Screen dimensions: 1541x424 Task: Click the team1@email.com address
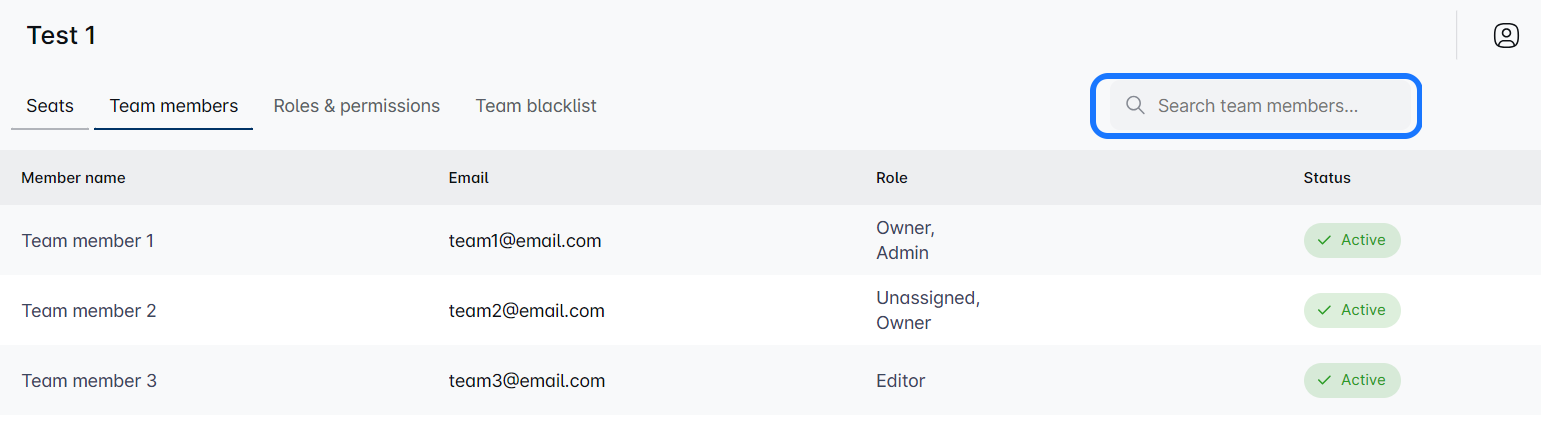click(525, 241)
